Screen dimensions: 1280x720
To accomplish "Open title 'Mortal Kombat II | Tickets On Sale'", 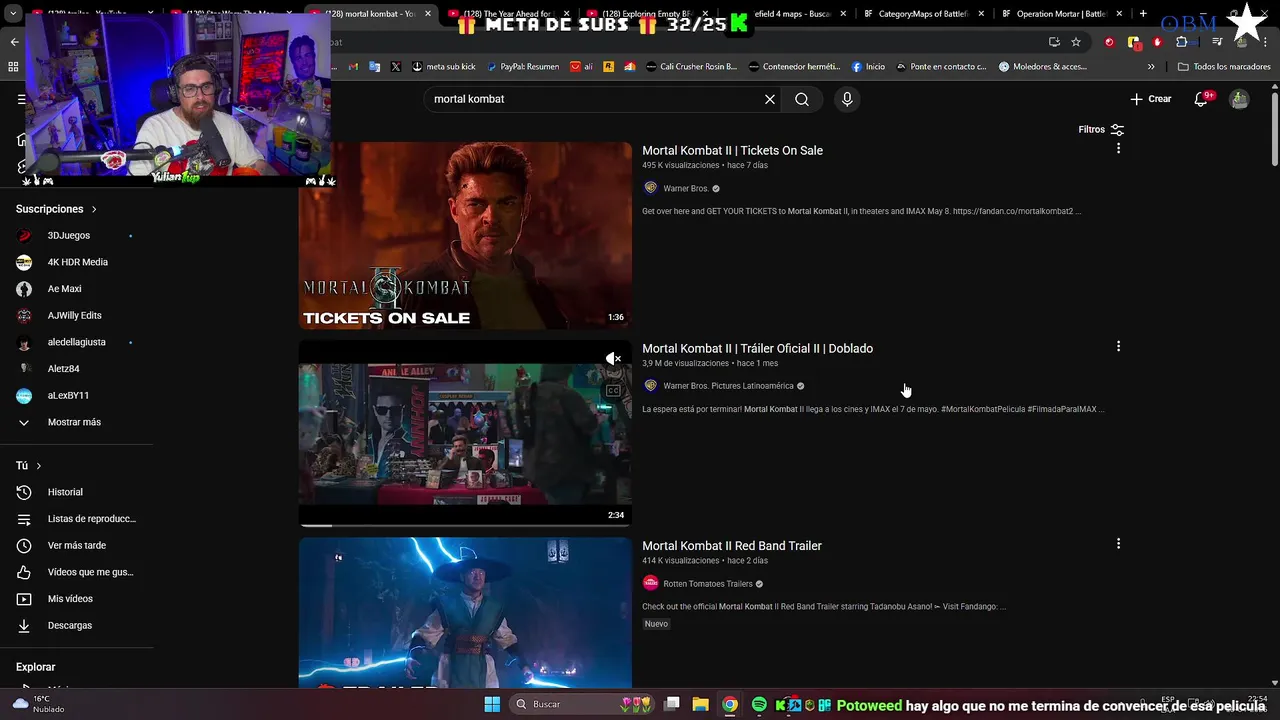I will pyautogui.click(x=732, y=150).
